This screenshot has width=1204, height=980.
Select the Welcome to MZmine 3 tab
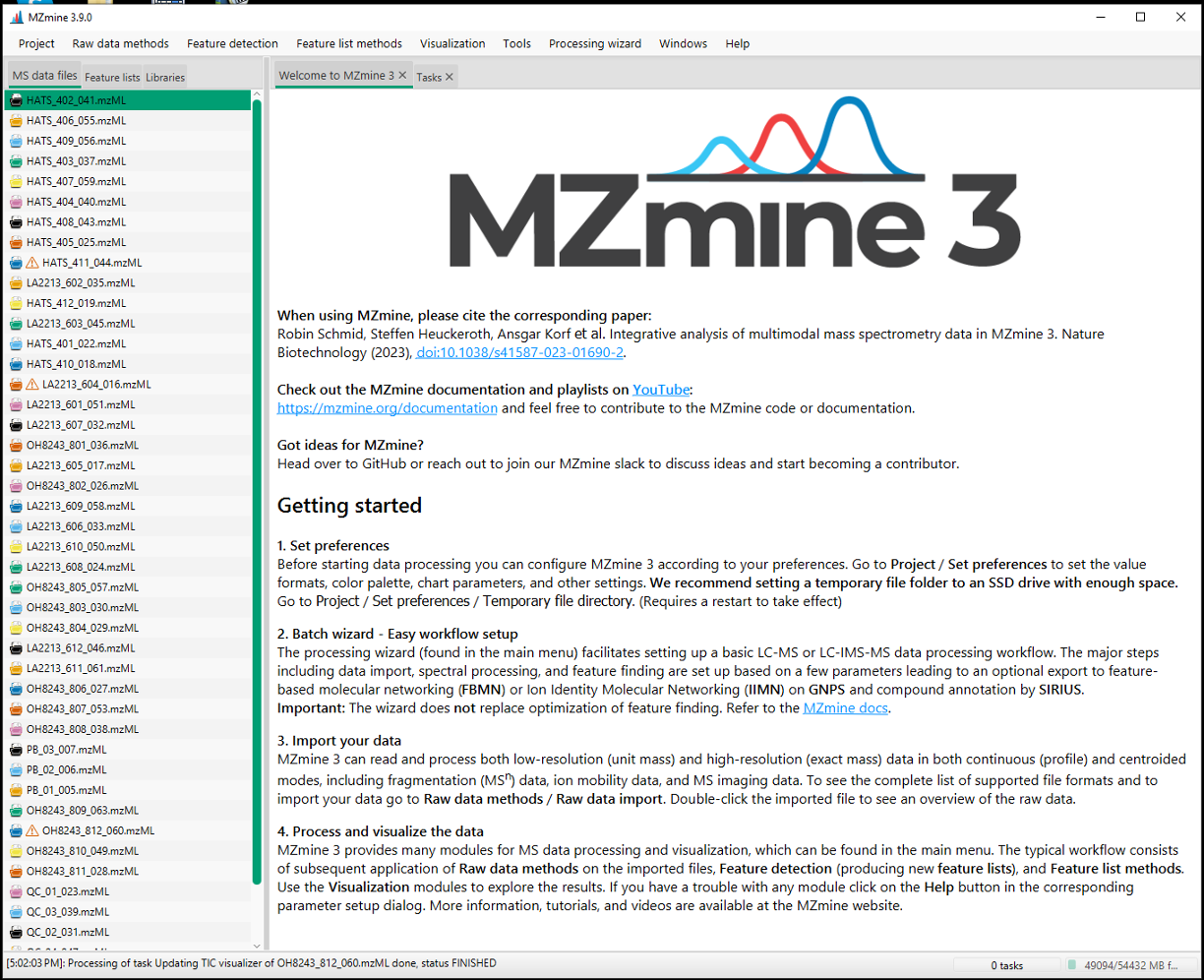[336, 76]
